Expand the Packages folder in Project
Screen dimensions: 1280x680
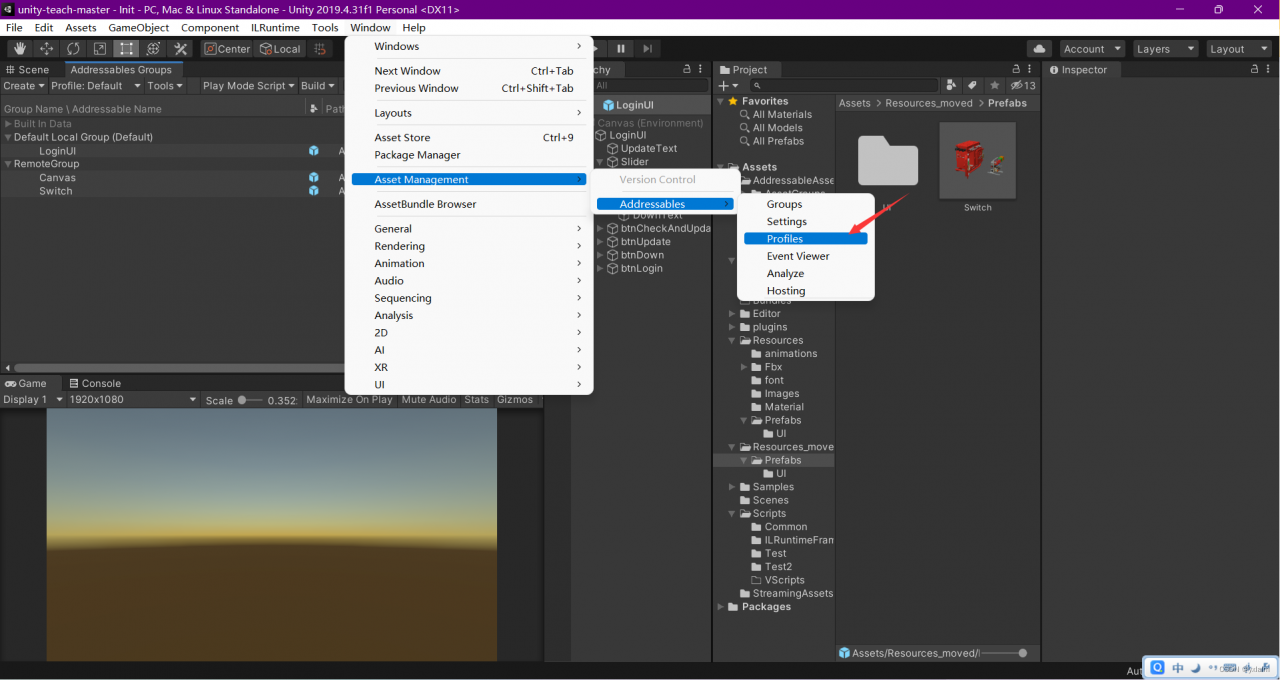click(721, 607)
